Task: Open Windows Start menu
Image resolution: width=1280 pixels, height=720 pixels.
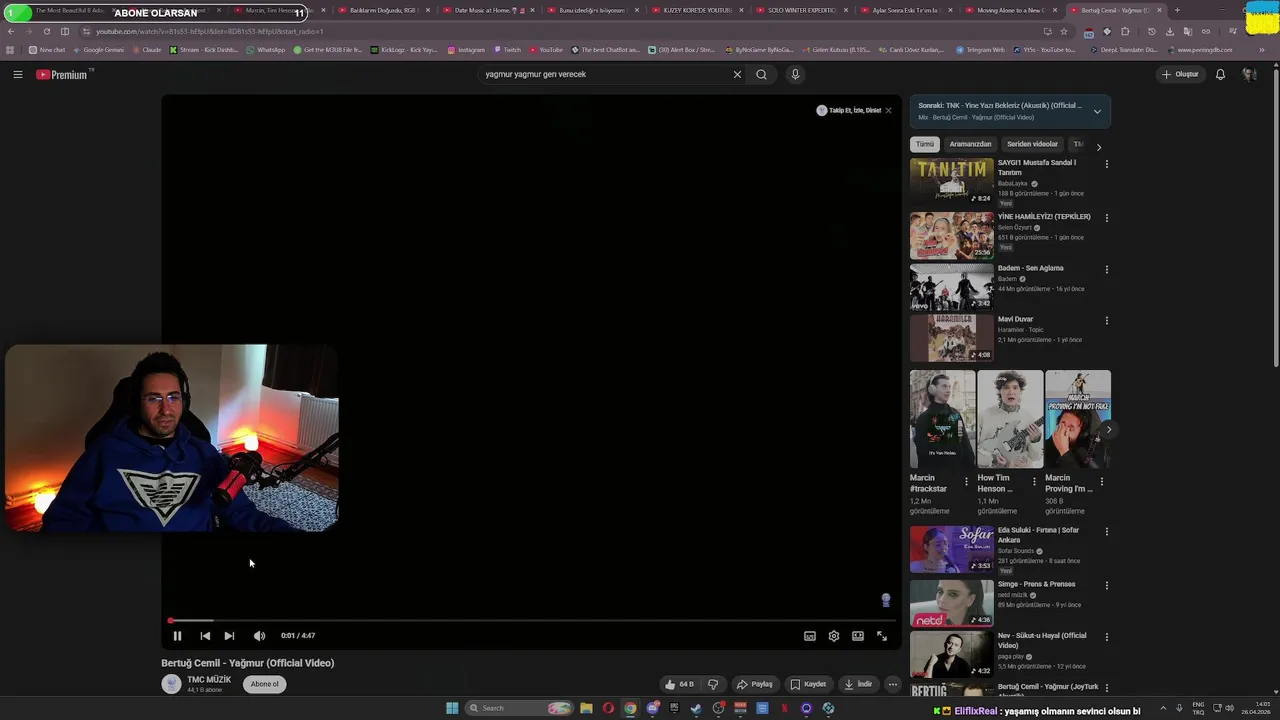Action: pyautogui.click(x=452, y=708)
